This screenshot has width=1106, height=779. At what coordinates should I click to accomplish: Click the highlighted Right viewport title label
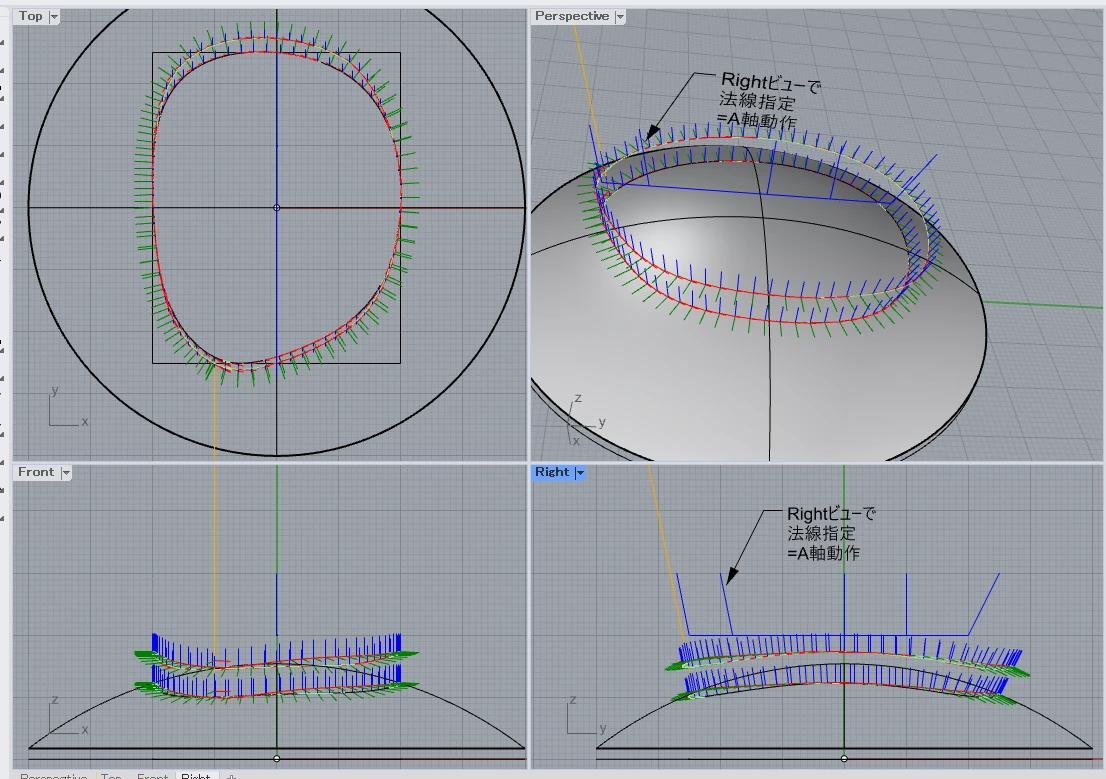(552, 472)
